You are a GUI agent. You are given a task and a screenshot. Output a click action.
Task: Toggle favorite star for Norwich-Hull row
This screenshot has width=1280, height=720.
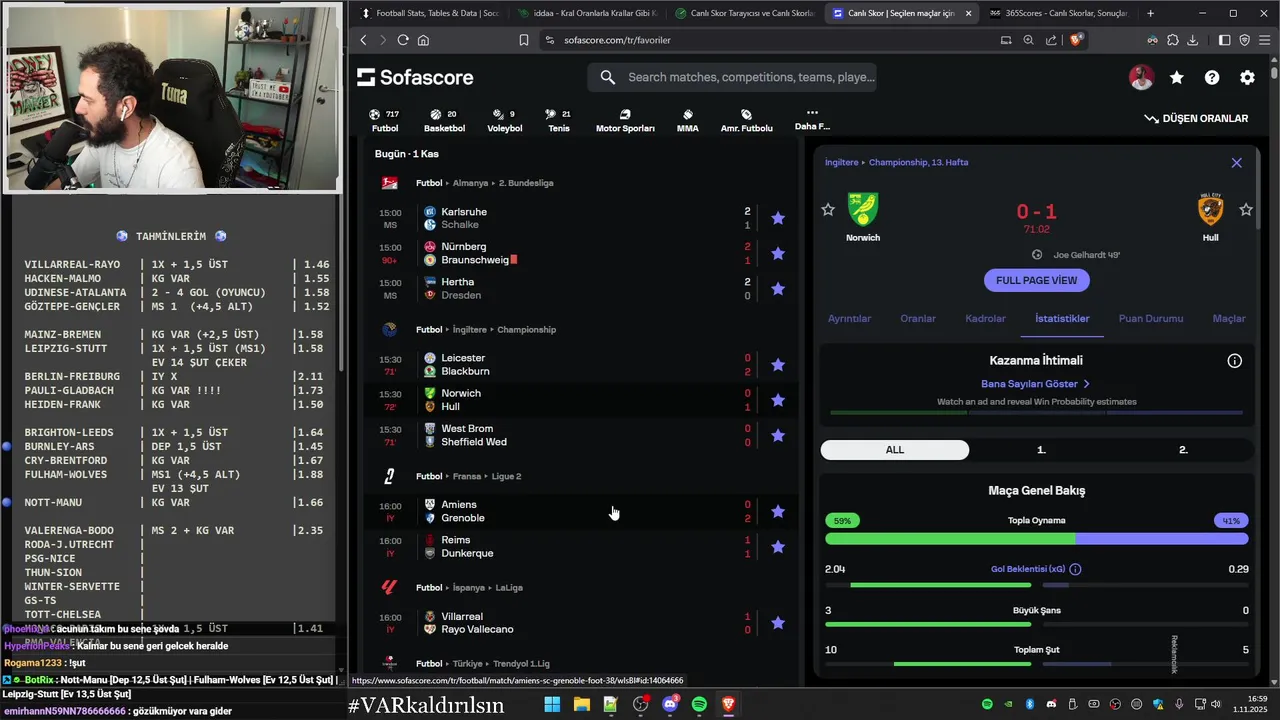coord(778,400)
